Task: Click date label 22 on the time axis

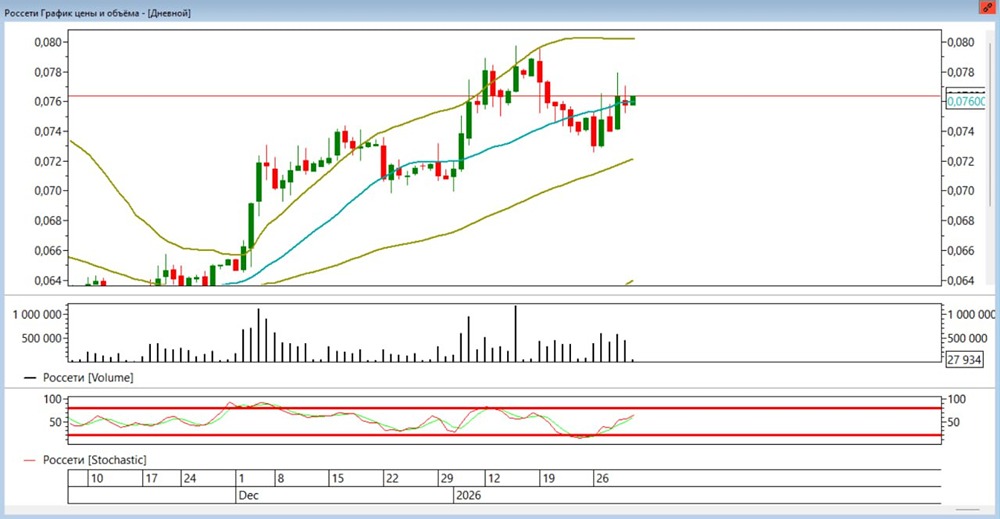Action: 392,478
